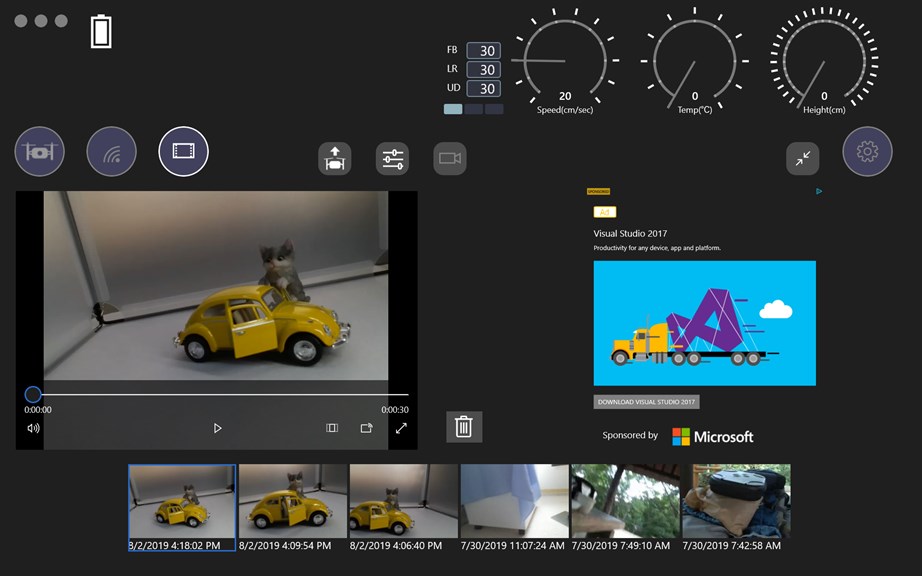
Task: Click the drone takeoff icon
Action: tap(335, 158)
